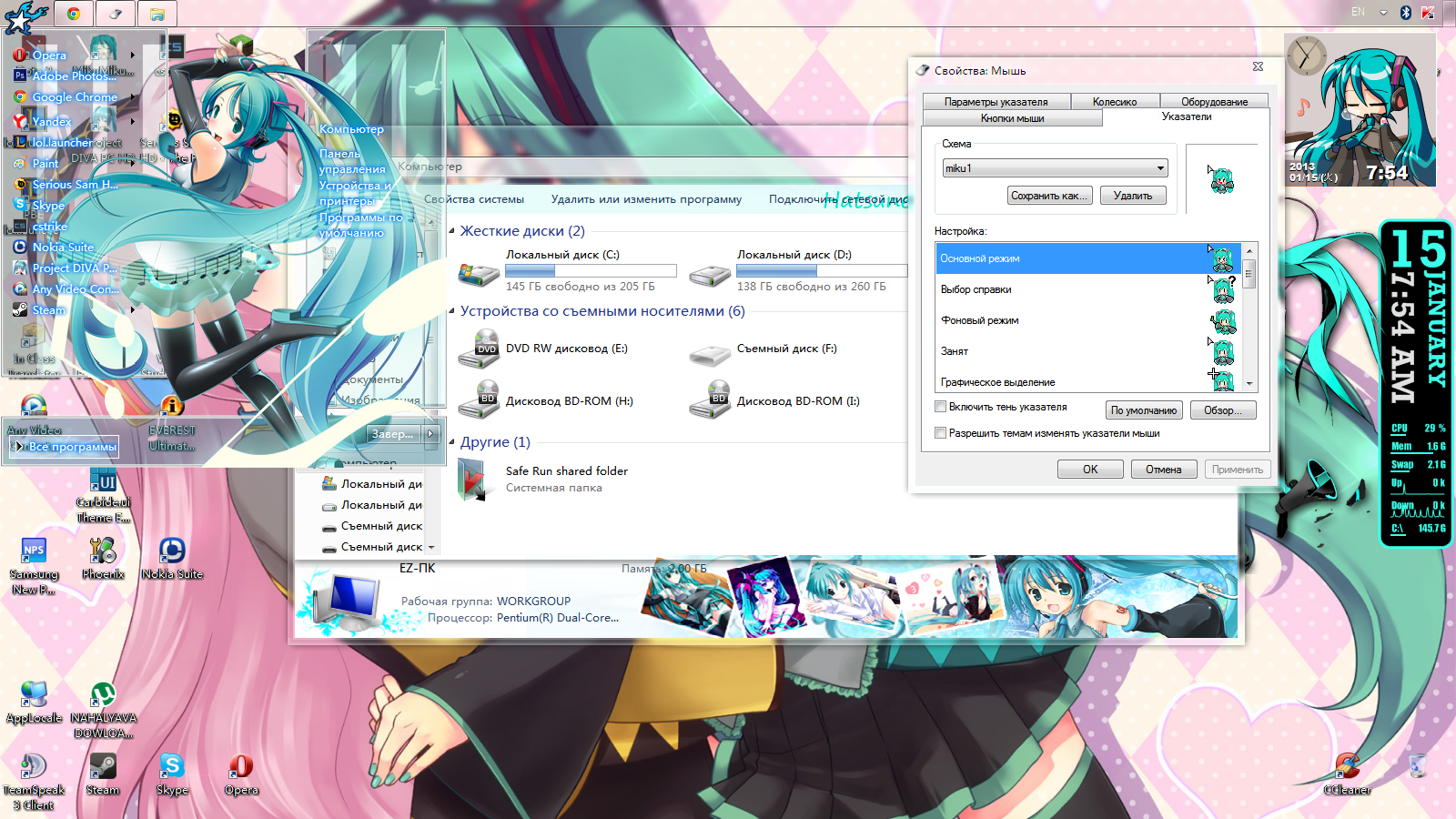This screenshot has height=819, width=1456.
Task: Open the Samsung New PC desktop shortcut
Action: point(34,566)
